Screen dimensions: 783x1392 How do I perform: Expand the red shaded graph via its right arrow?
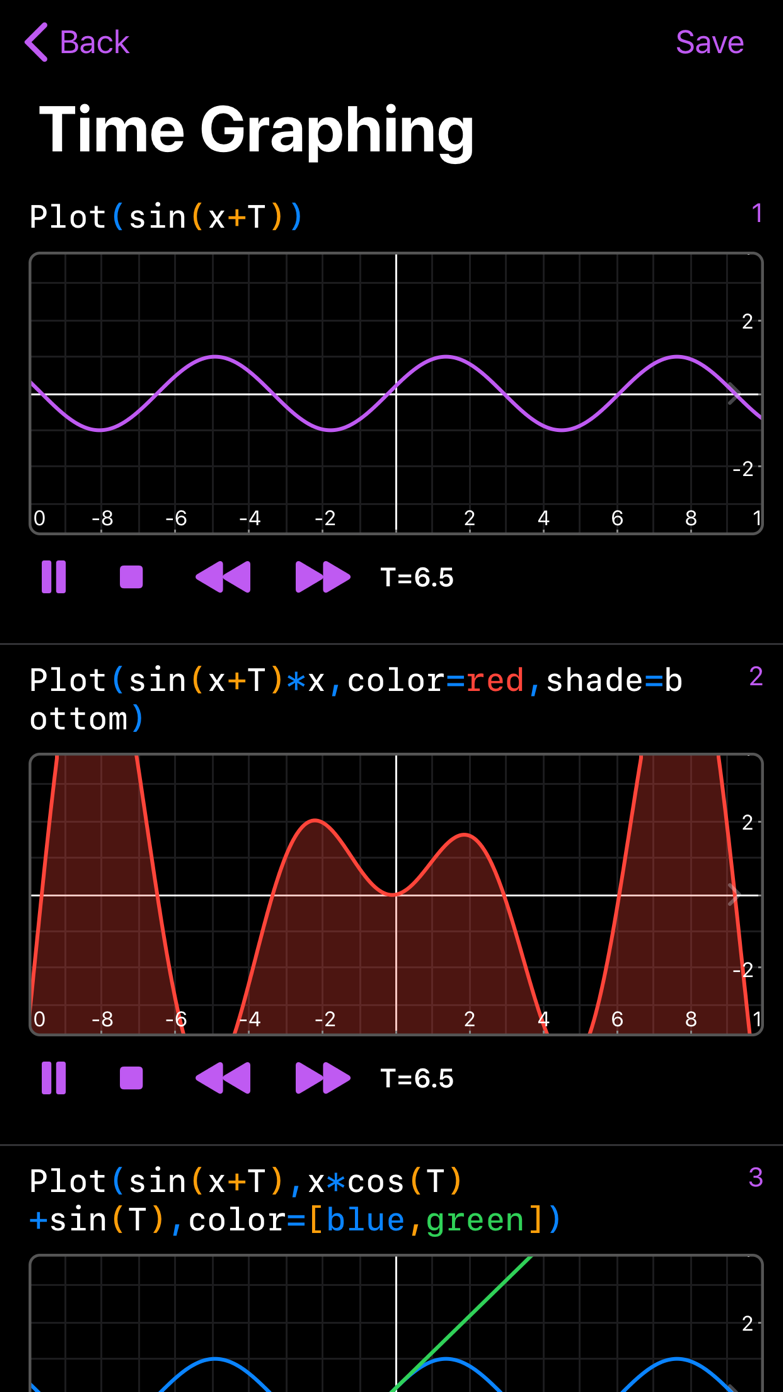tap(734, 895)
